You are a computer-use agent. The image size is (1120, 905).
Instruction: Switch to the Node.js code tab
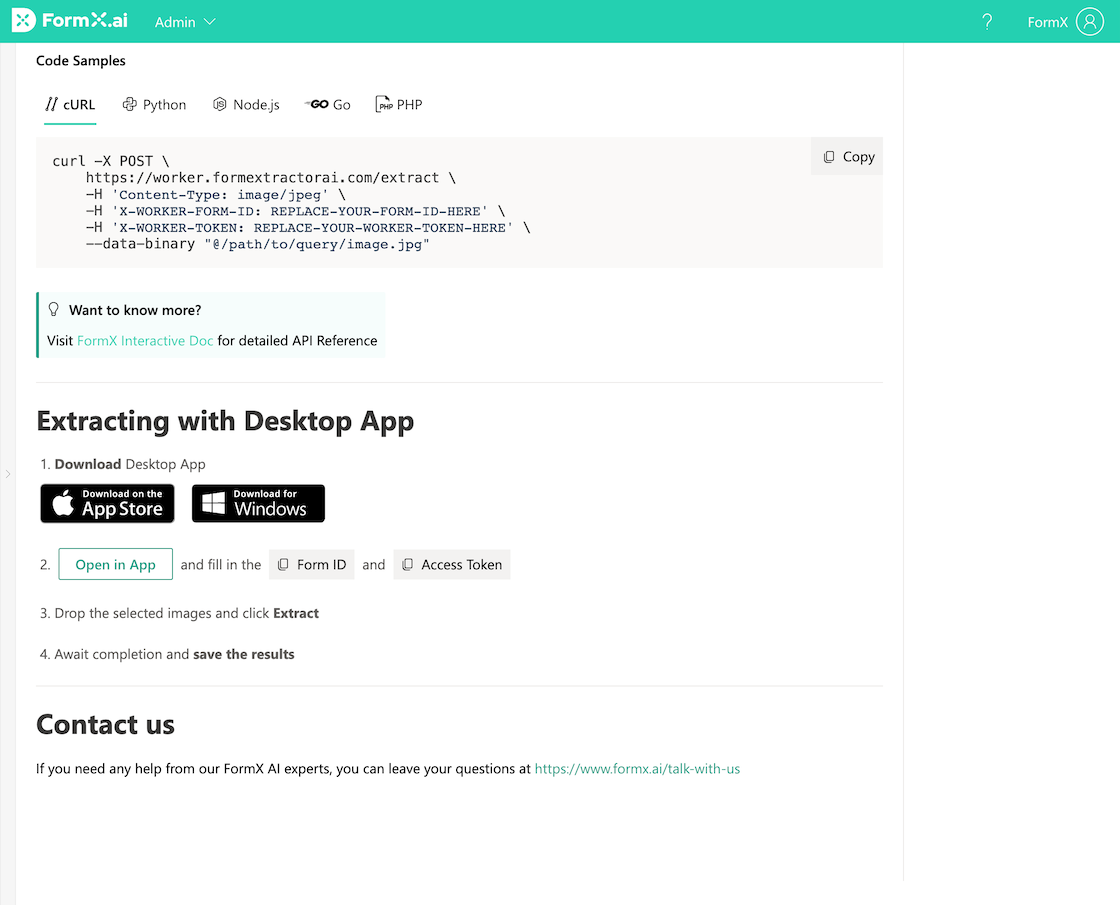click(246, 105)
